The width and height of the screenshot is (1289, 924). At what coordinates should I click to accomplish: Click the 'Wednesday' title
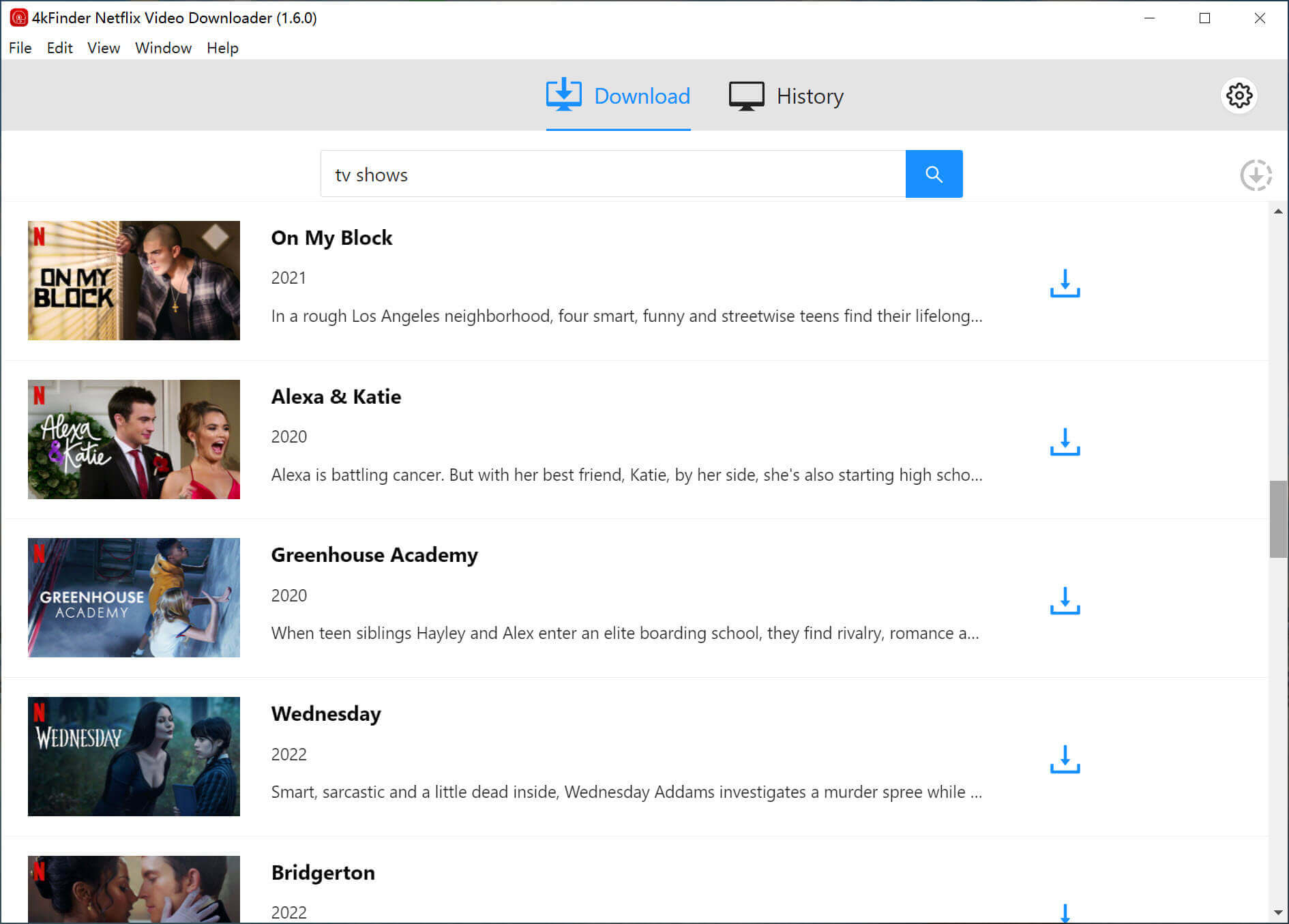(x=326, y=714)
